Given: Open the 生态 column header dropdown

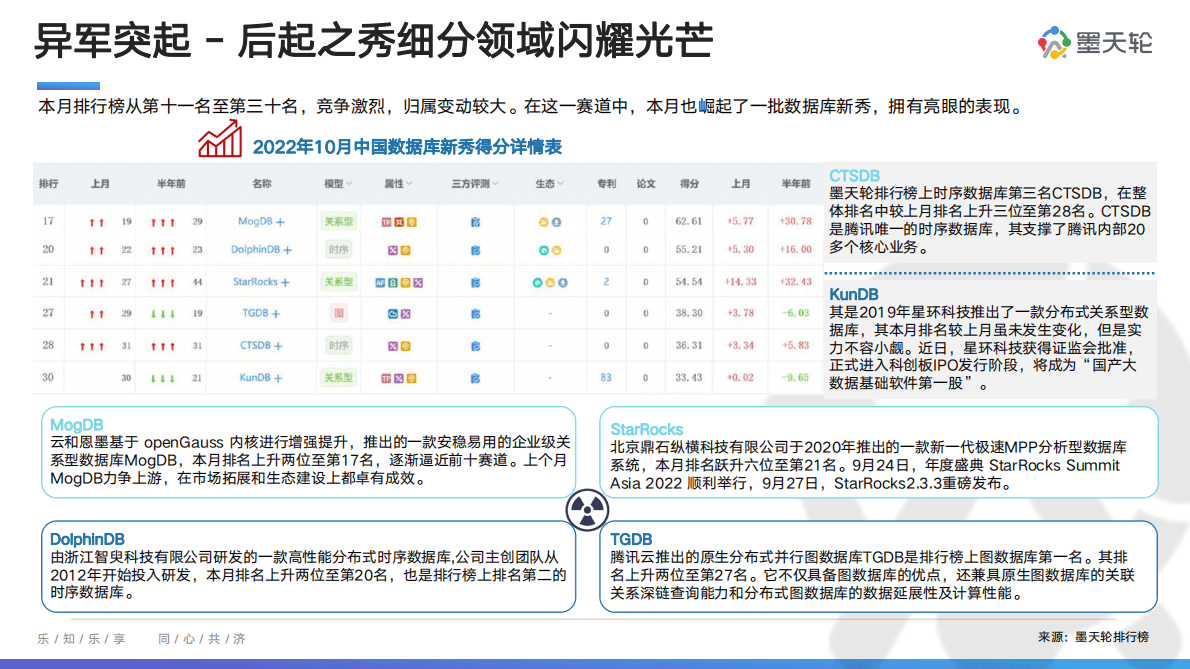Looking at the screenshot, I should [550, 184].
